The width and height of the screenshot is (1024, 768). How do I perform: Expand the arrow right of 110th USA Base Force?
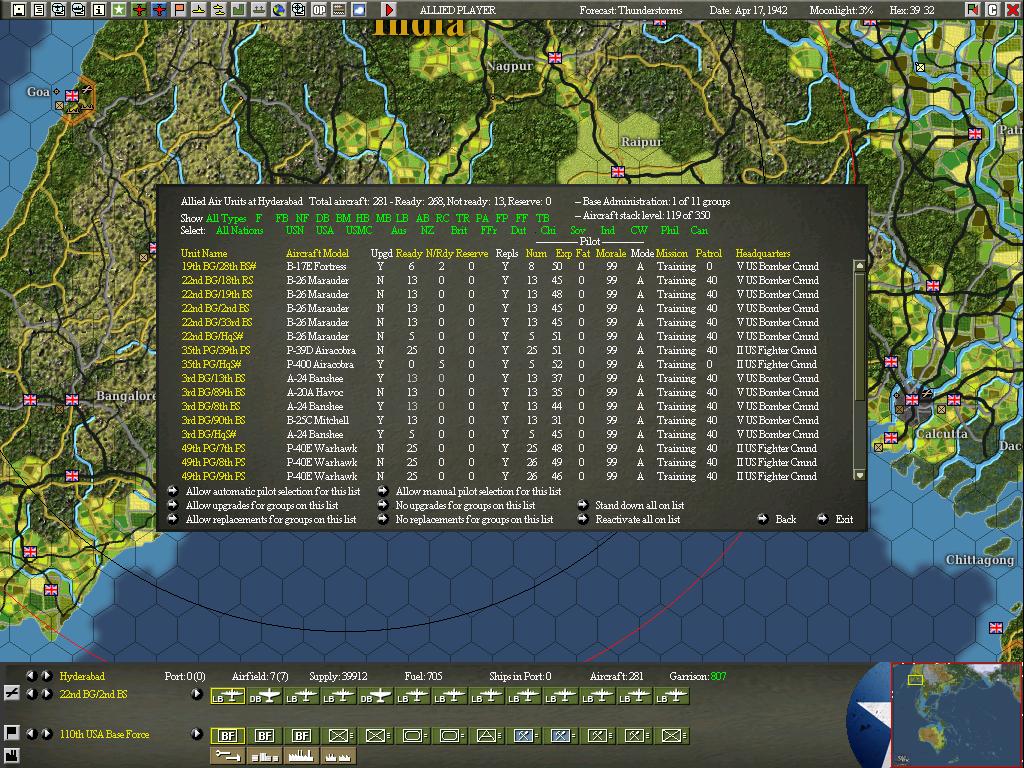pos(196,733)
